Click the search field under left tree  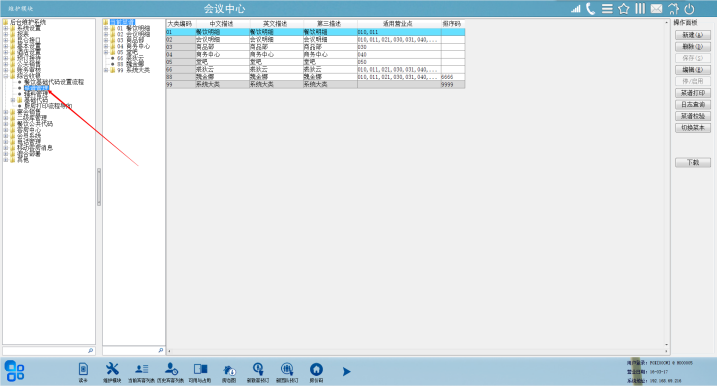click(x=48, y=350)
